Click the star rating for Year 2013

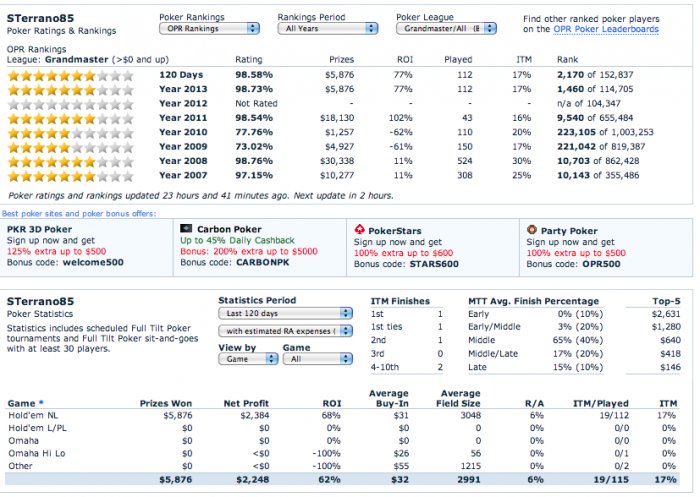(71, 90)
